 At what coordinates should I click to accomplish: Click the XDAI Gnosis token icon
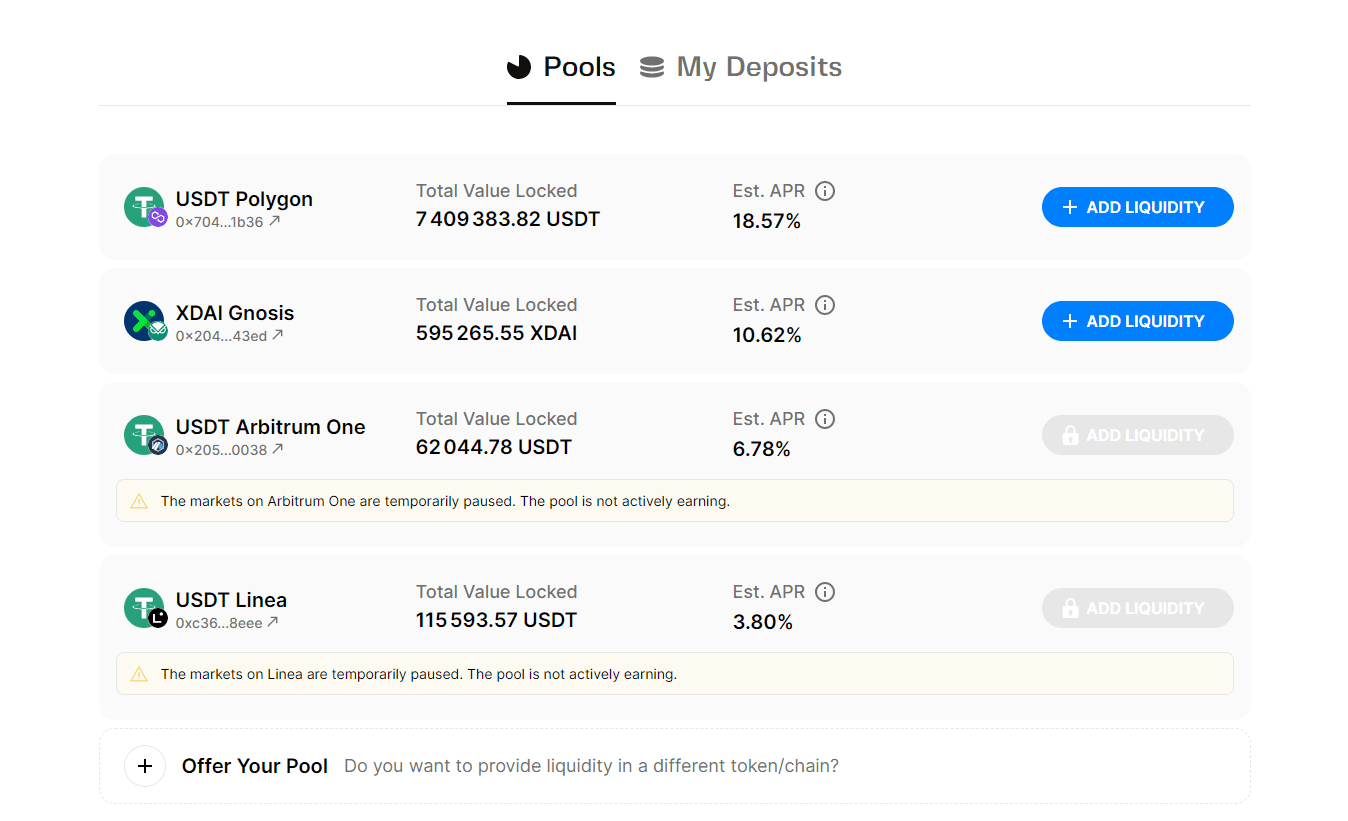point(145,321)
